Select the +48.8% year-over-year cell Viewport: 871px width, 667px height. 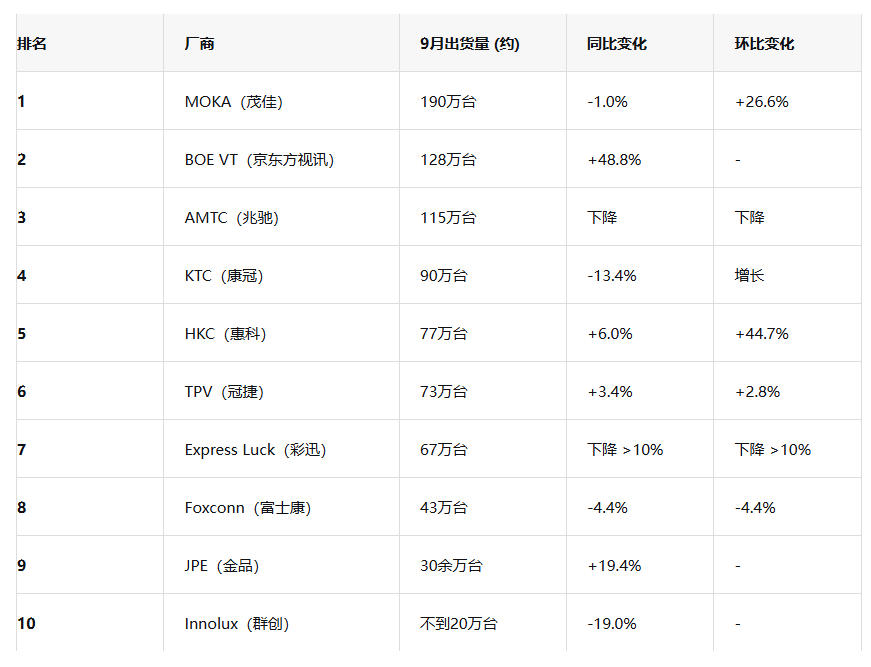point(614,160)
